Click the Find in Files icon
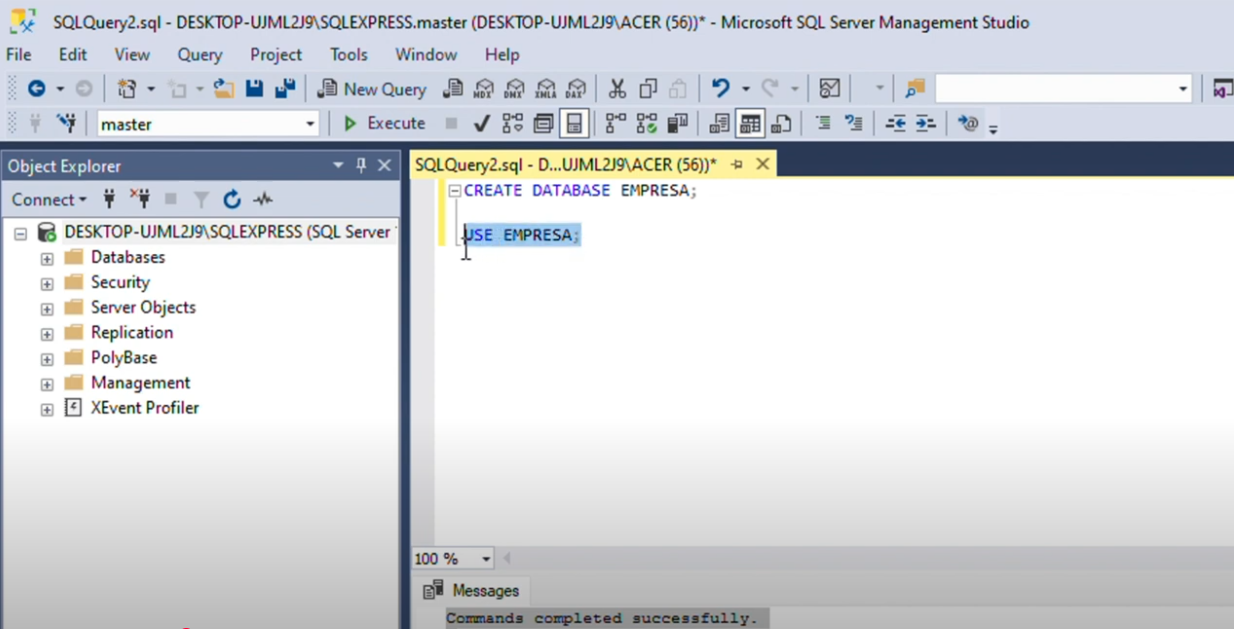Viewport: 1234px width, 629px height. click(915, 89)
